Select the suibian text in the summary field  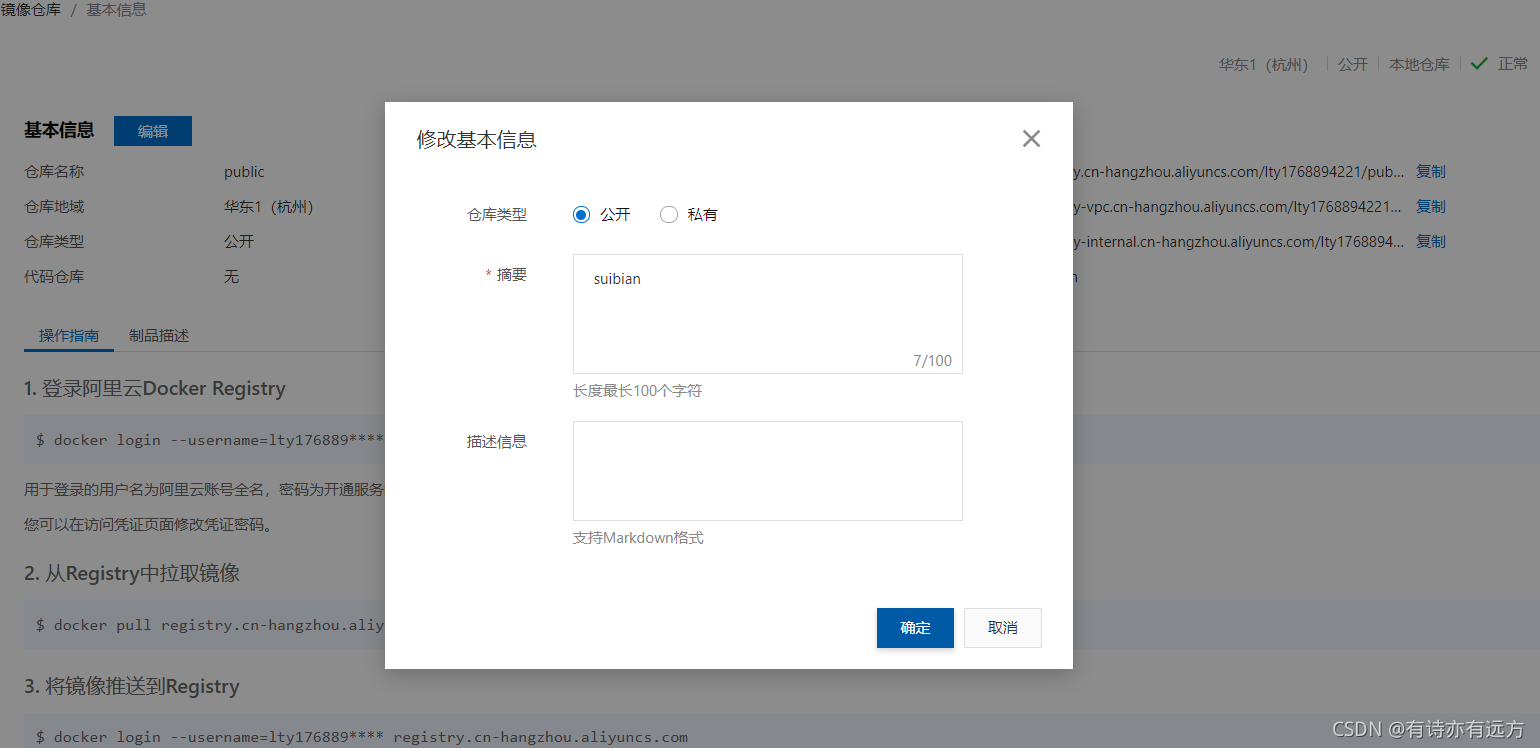click(617, 279)
